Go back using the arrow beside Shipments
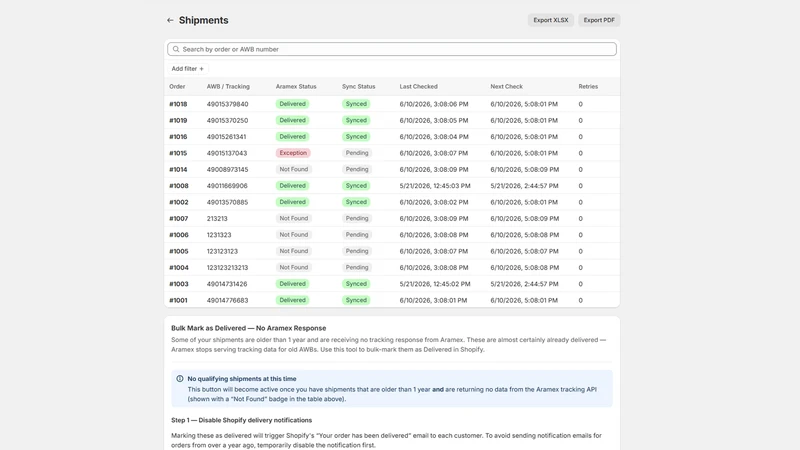Screen dimensions: 800x450 click(x=170, y=20)
